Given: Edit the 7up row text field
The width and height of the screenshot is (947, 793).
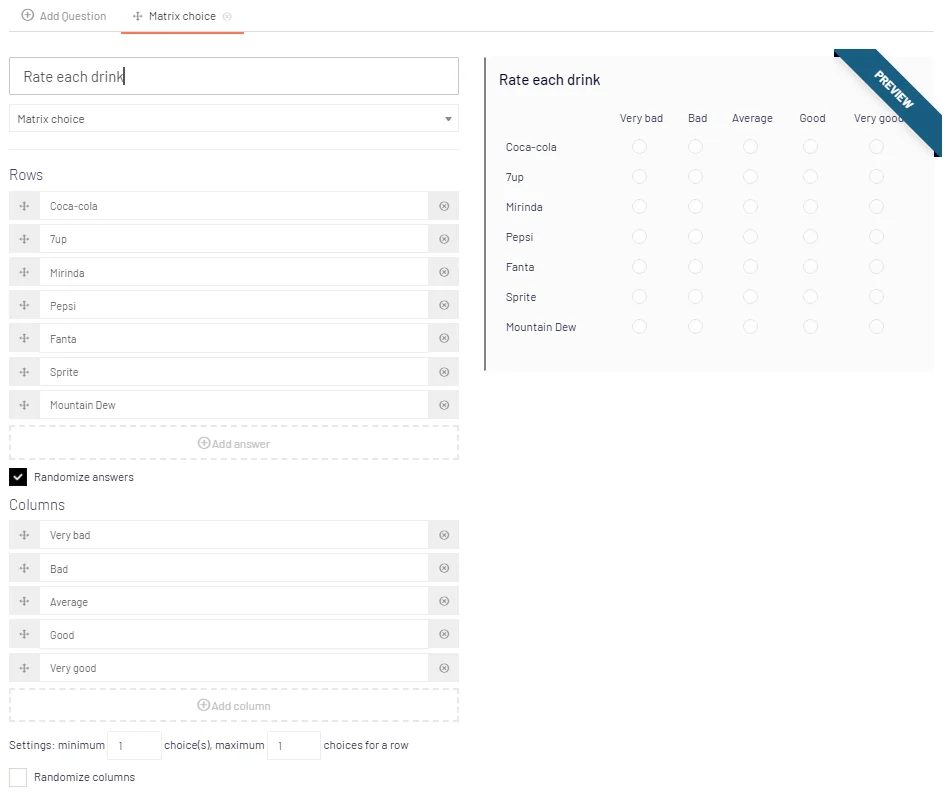Looking at the screenshot, I should (234, 239).
